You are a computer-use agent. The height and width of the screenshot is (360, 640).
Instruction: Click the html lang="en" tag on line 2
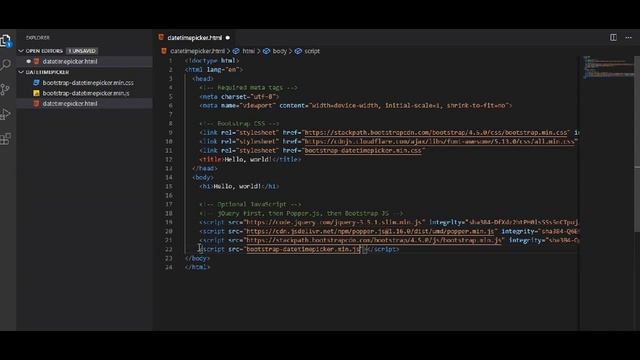pos(214,69)
